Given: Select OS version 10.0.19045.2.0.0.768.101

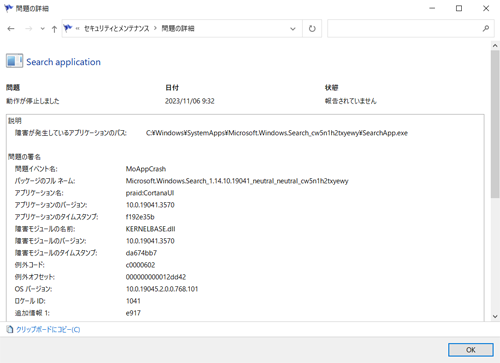Looking at the screenshot, I should coord(162,289).
